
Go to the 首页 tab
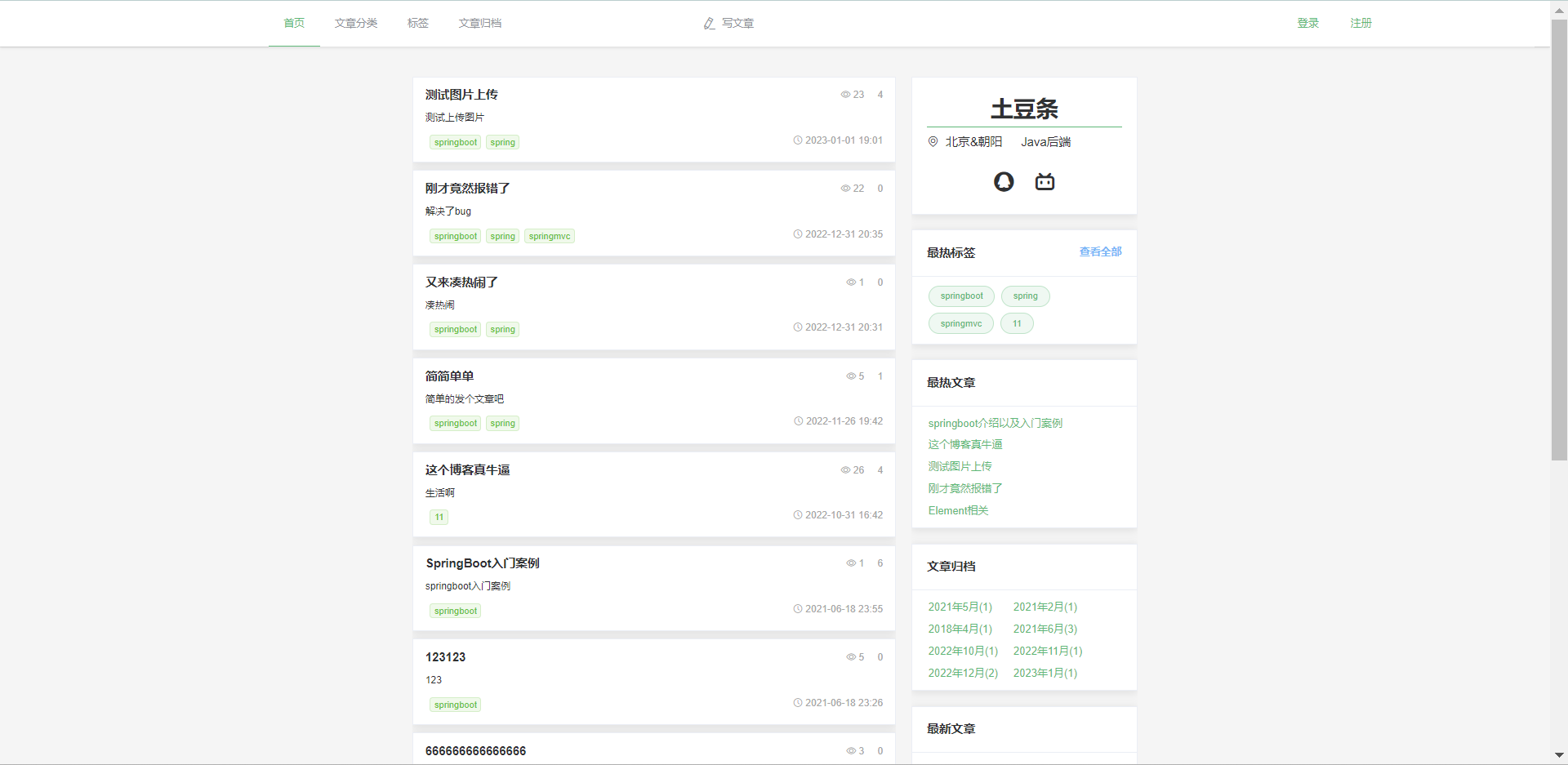point(294,24)
